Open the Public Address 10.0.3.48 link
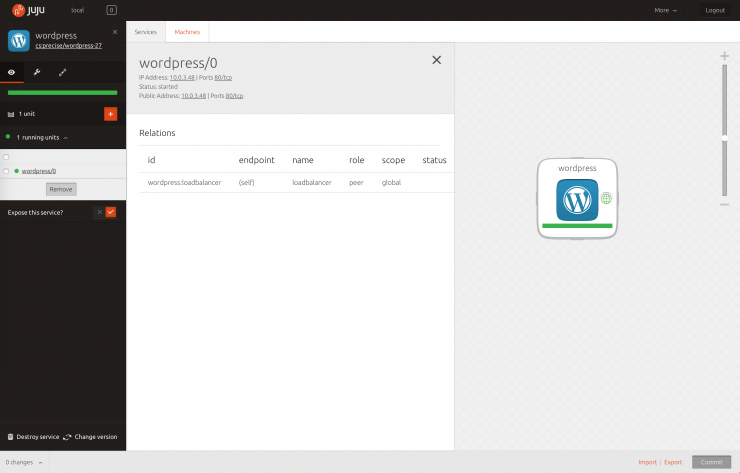This screenshot has height=473, width=740. 193,95
